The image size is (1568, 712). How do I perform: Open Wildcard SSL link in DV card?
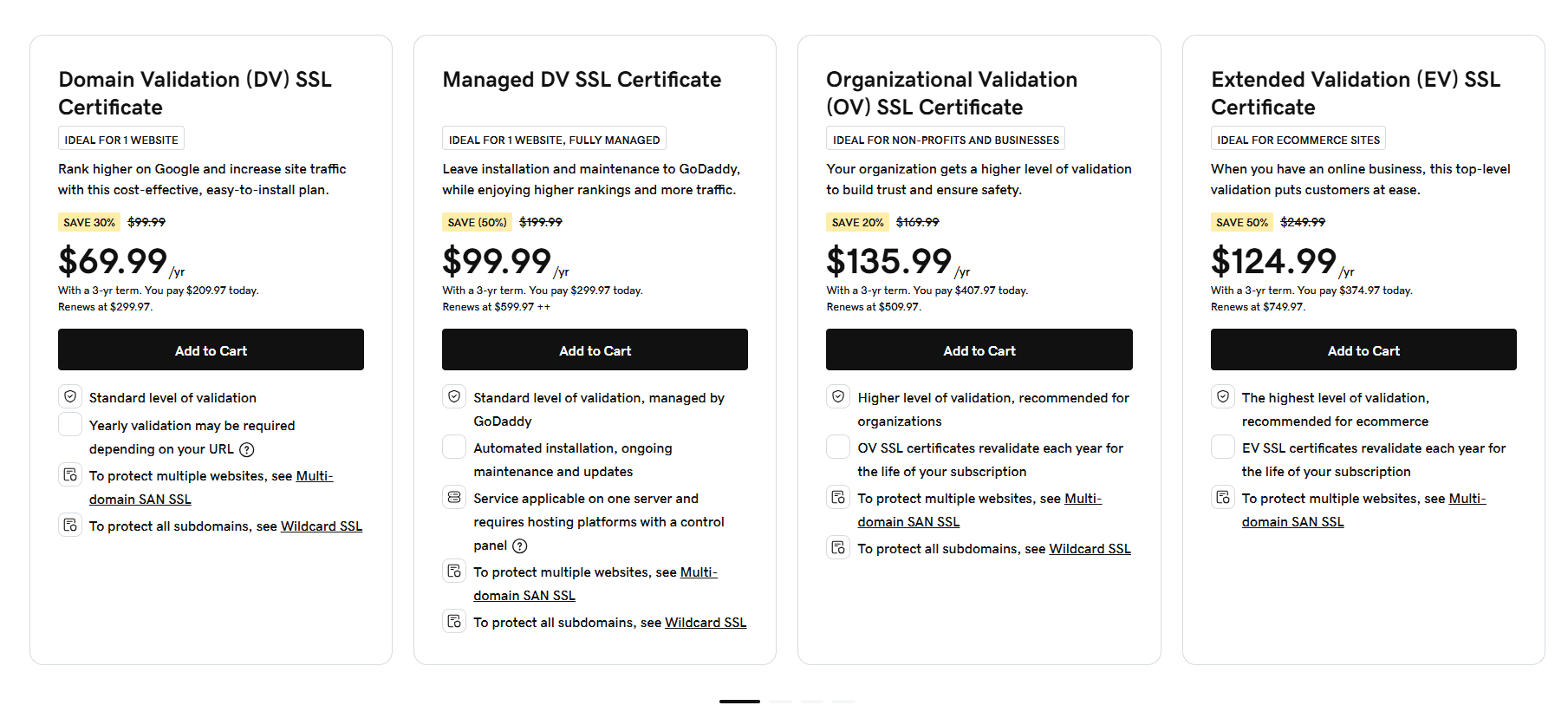322,526
